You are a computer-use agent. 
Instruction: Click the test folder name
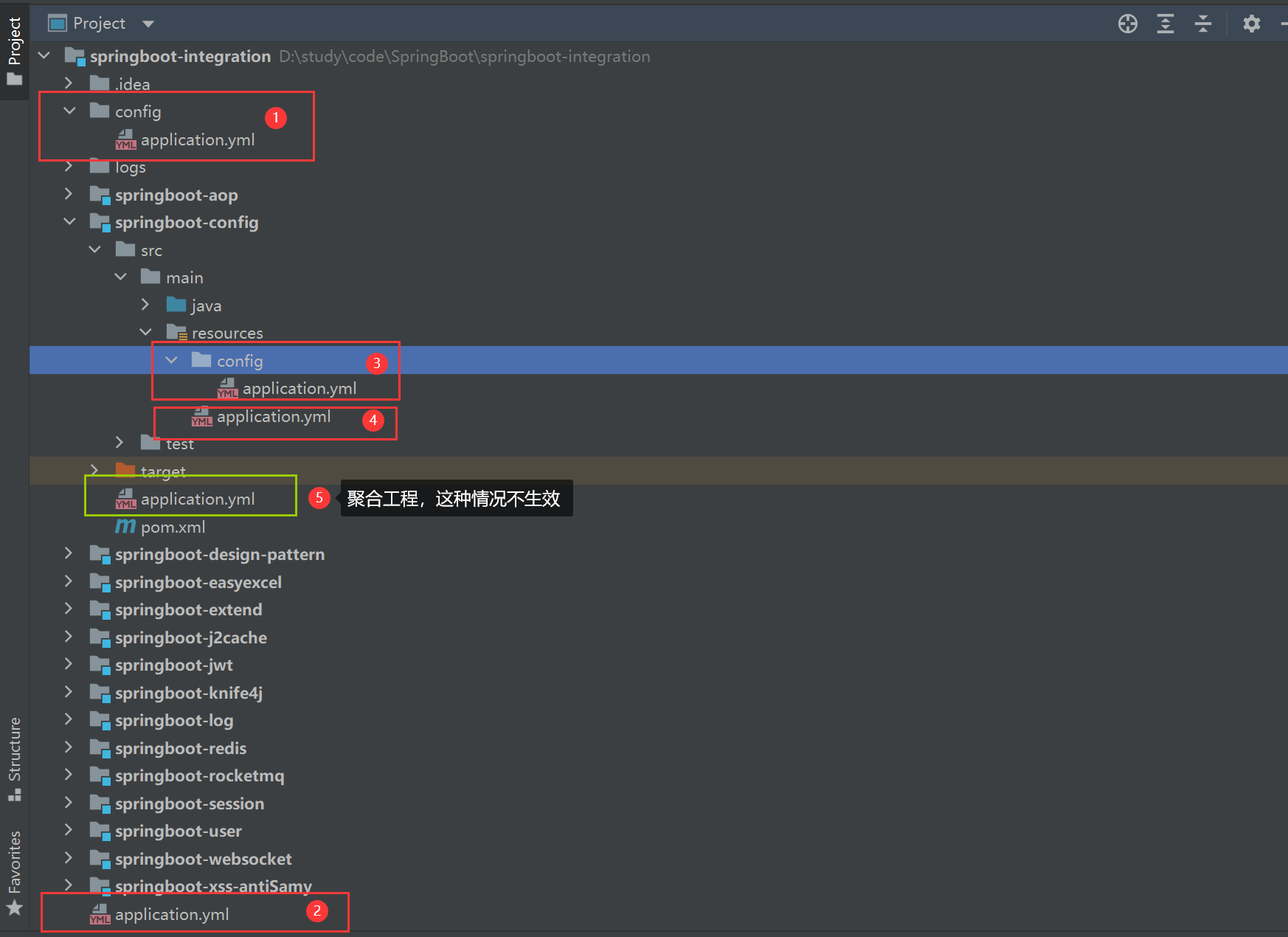click(x=180, y=443)
